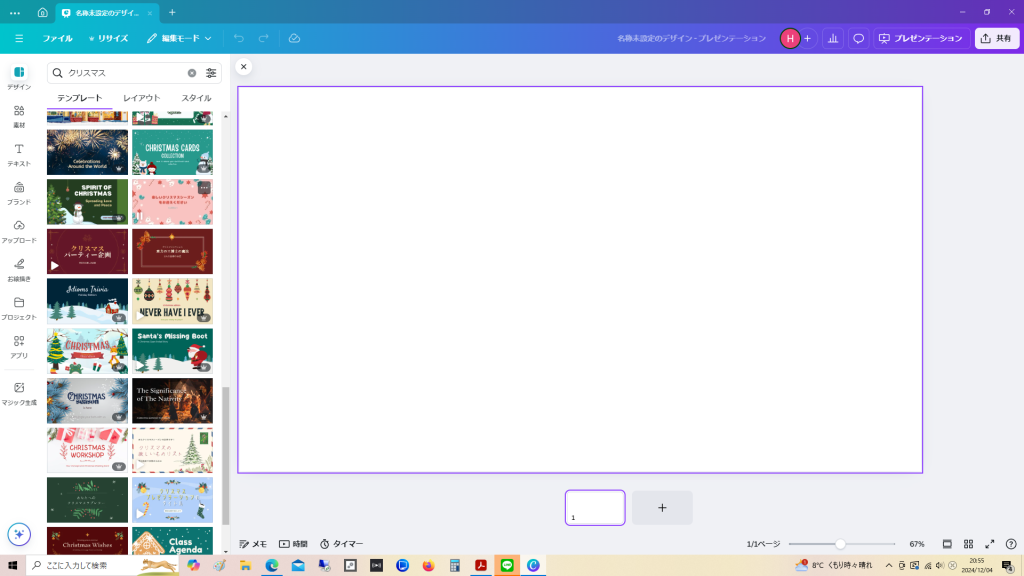Select the お絵描き (Draw) tool
Screen dimensions: 1024x576
(x=19, y=269)
